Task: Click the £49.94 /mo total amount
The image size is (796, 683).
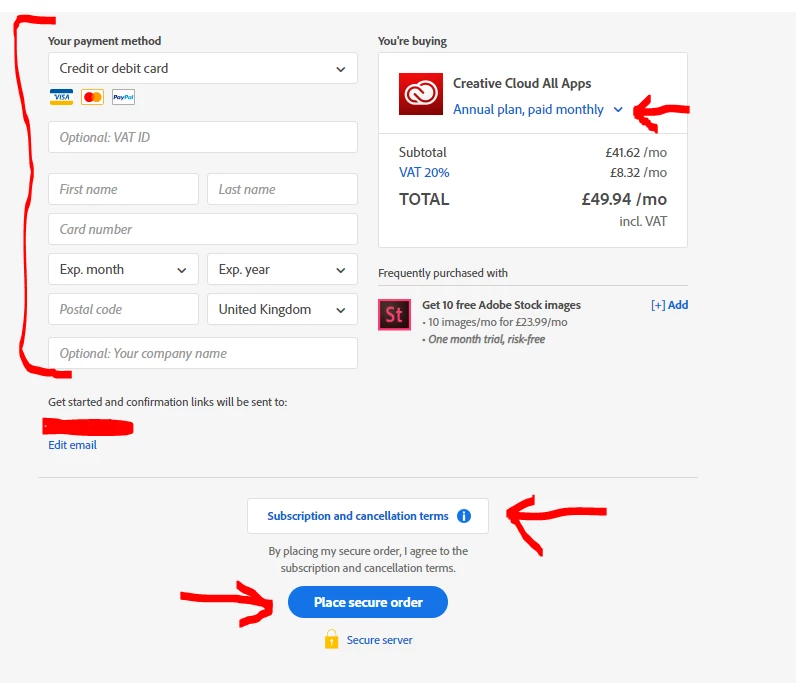Action: [624, 199]
